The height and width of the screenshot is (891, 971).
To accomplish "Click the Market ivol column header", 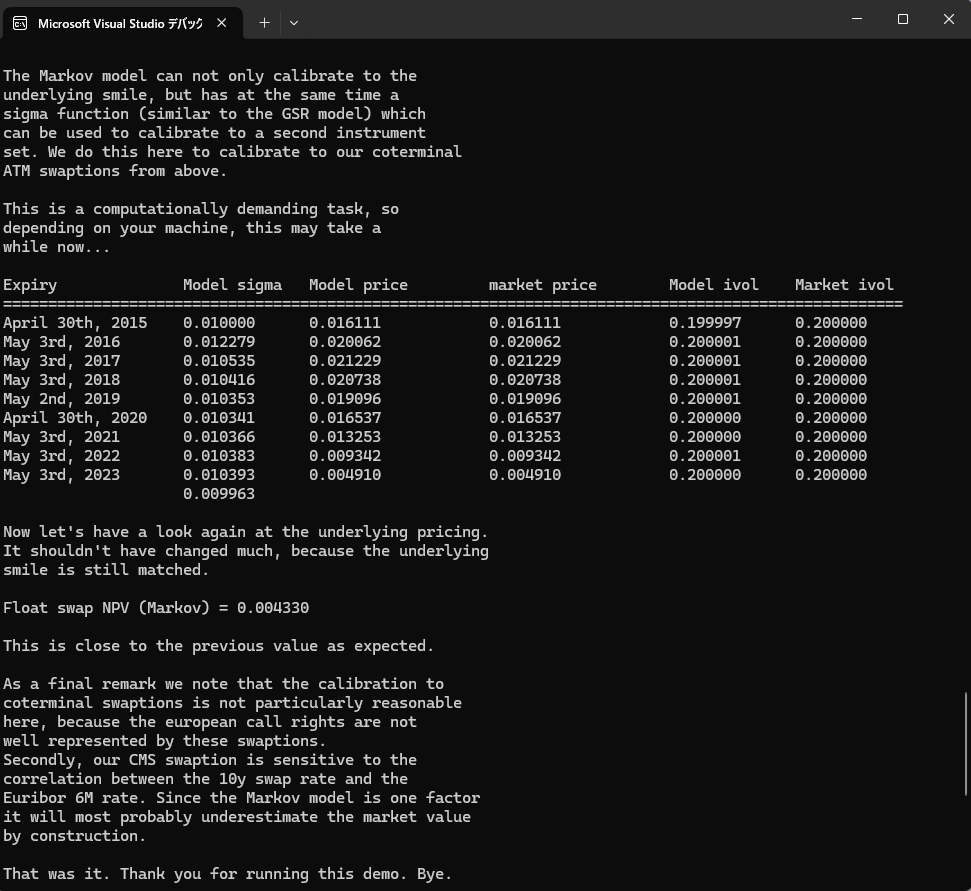I will pos(844,285).
